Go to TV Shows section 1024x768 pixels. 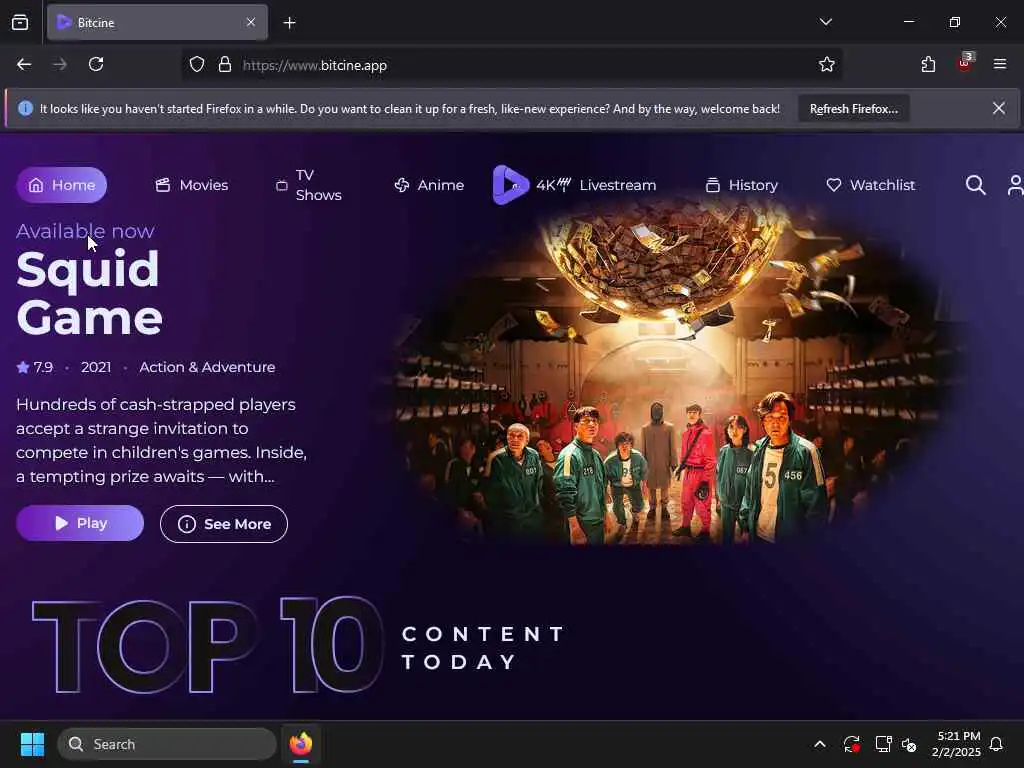tap(308, 185)
